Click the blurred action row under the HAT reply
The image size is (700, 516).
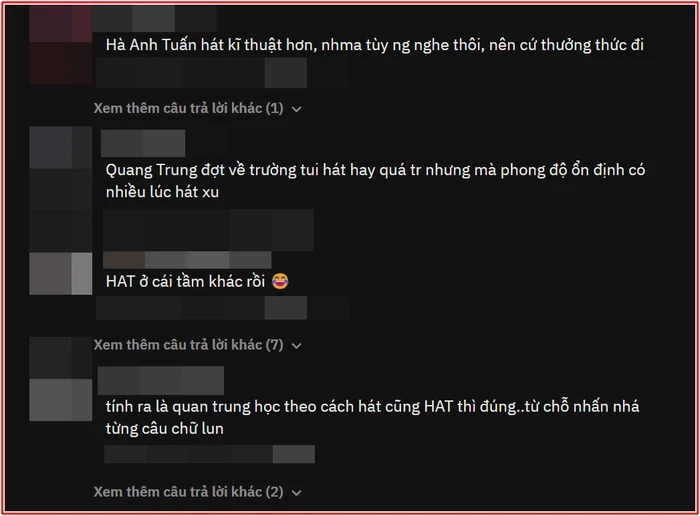222,308
